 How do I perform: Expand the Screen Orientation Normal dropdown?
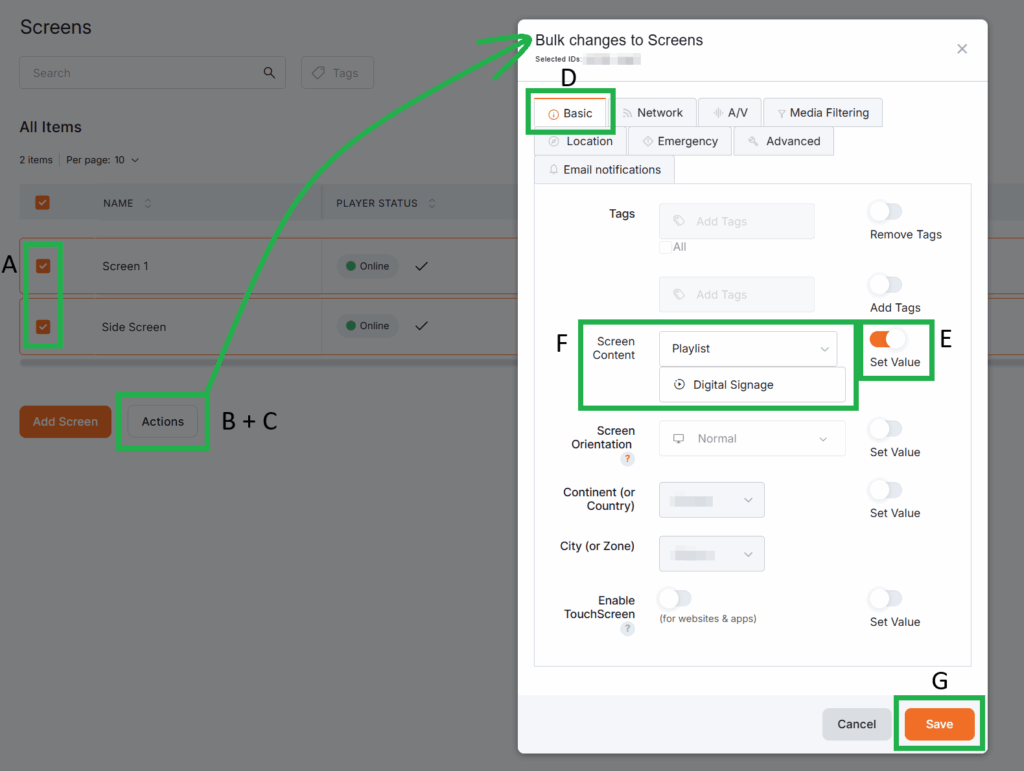[751, 439]
